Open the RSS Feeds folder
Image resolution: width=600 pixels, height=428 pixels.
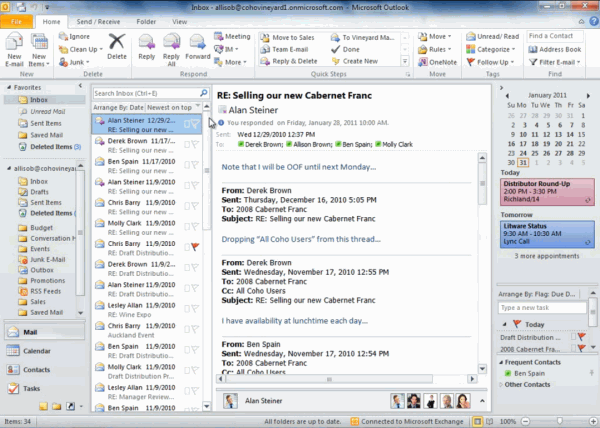pos(45,291)
